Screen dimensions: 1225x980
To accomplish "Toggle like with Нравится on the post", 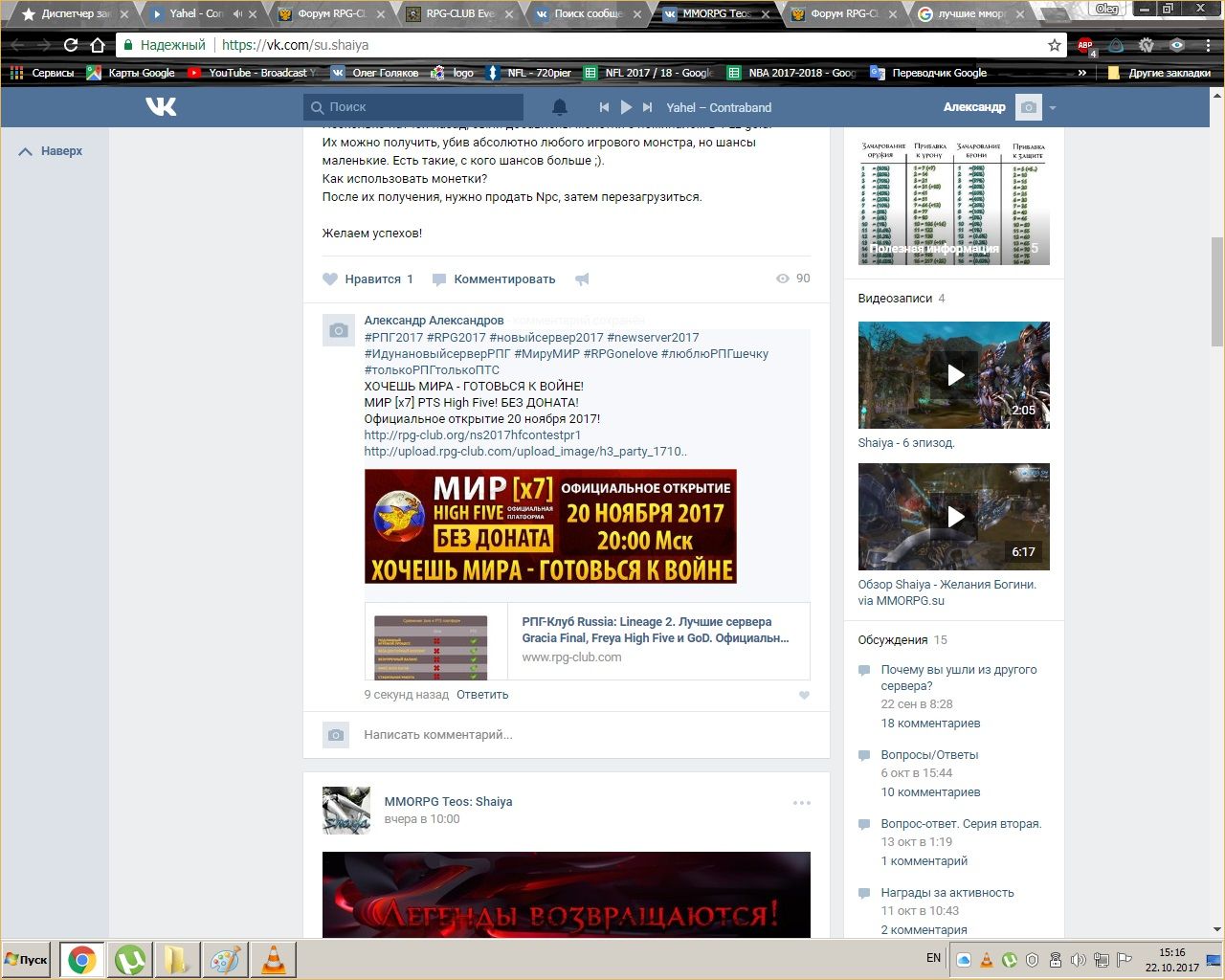I will (368, 279).
